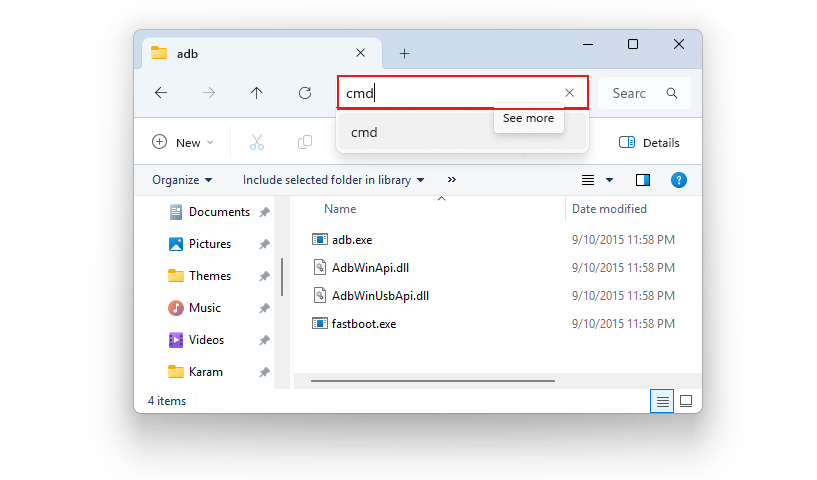
Task: Switch to details list view icon
Action: click(662, 401)
